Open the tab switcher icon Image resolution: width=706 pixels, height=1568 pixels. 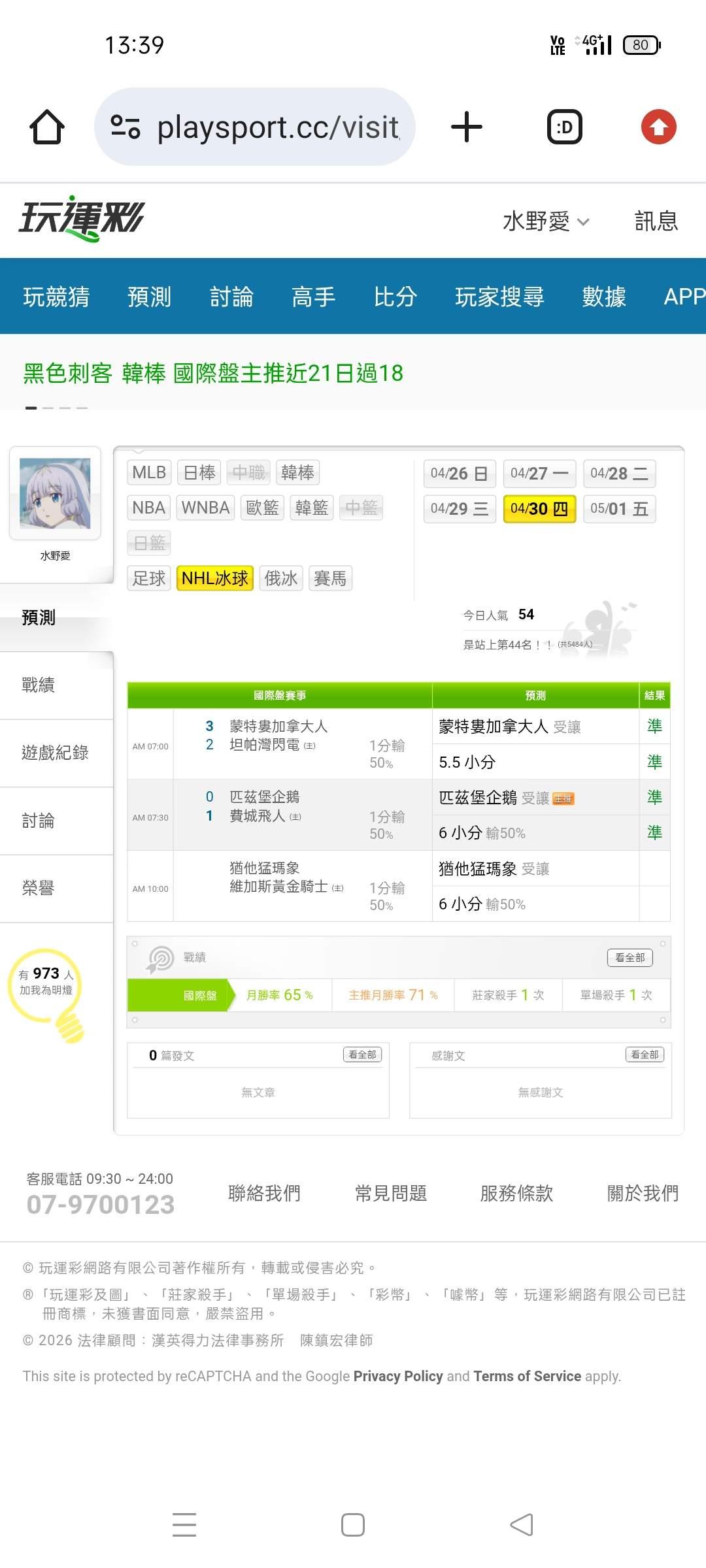[x=564, y=127]
